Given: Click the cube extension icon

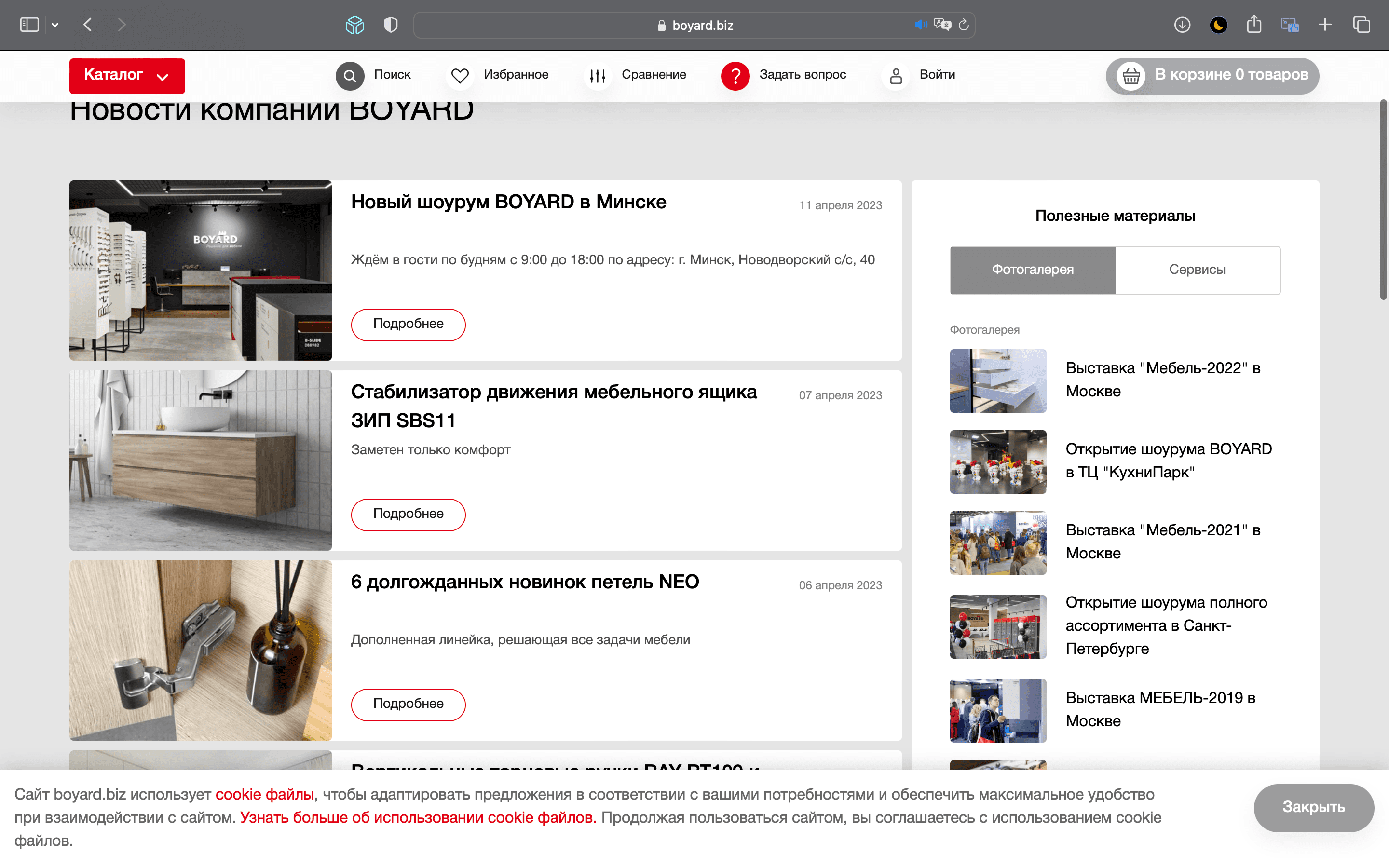Looking at the screenshot, I should (354, 25).
